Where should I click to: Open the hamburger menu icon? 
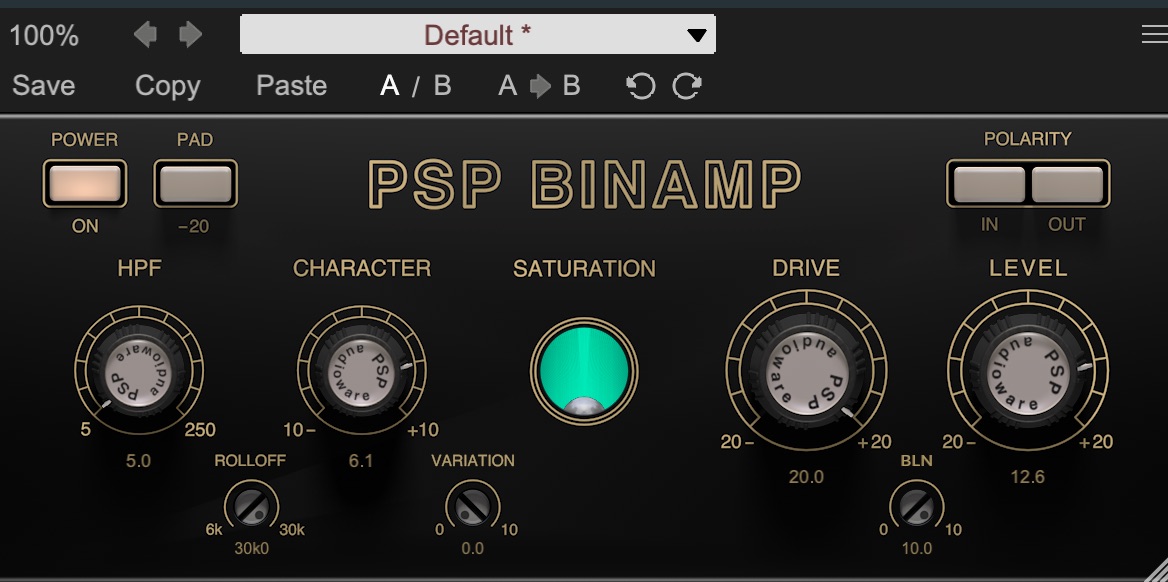pos(1153,35)
